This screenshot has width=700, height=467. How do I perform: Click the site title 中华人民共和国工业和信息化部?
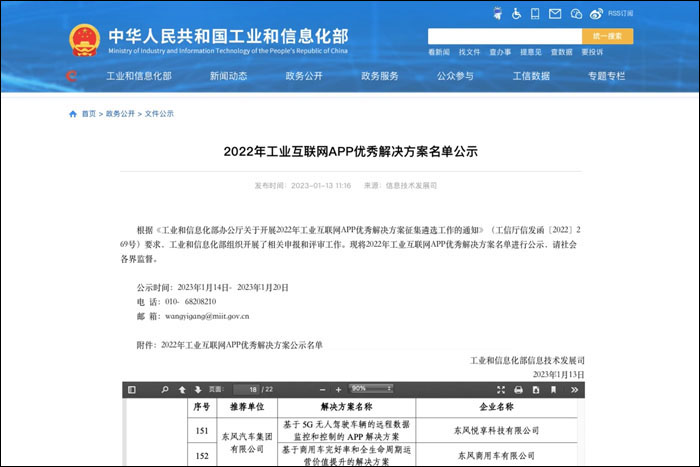click(228, 36)
